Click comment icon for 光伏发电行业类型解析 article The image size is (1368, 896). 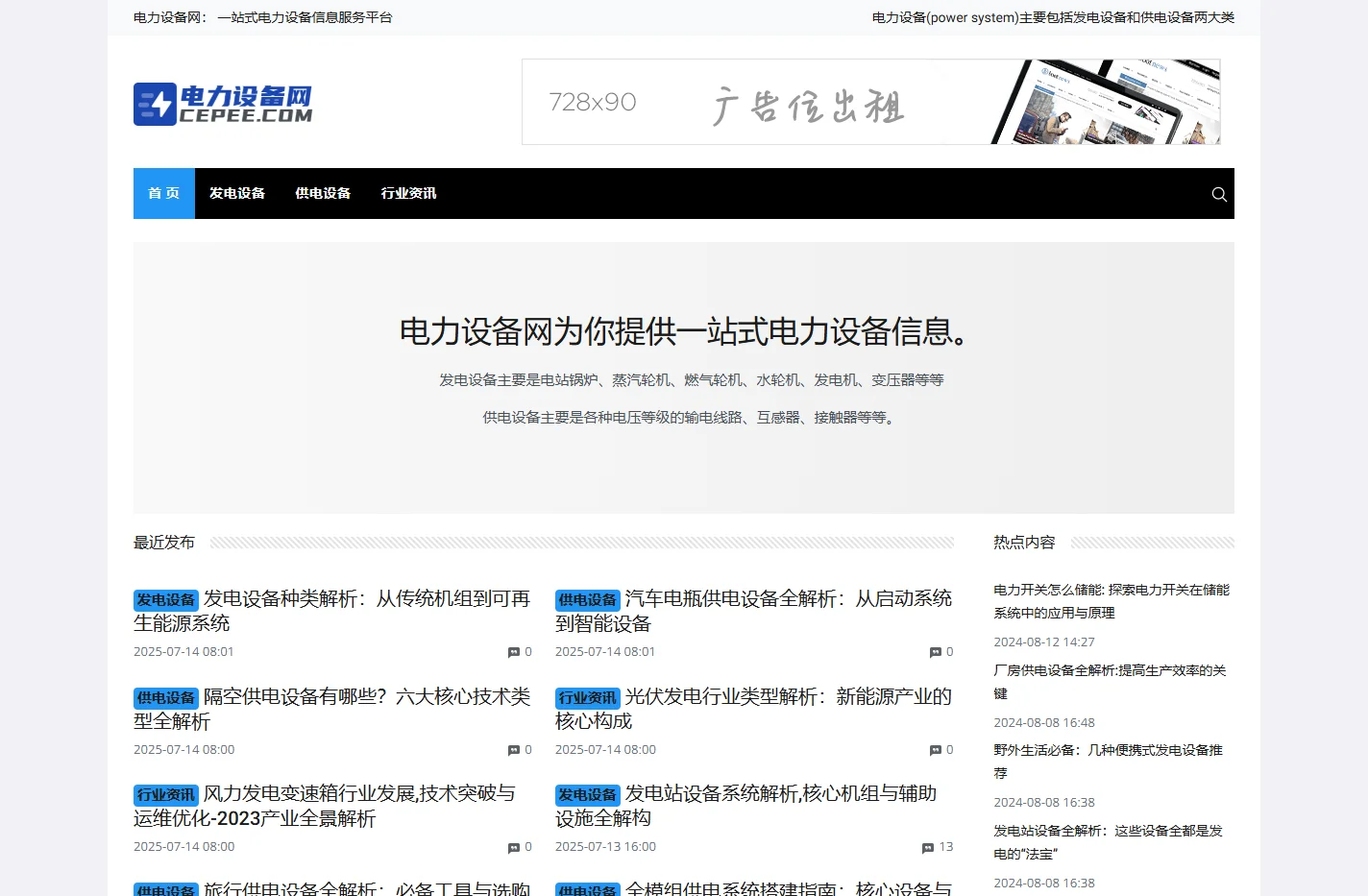(x=936, y=750)
